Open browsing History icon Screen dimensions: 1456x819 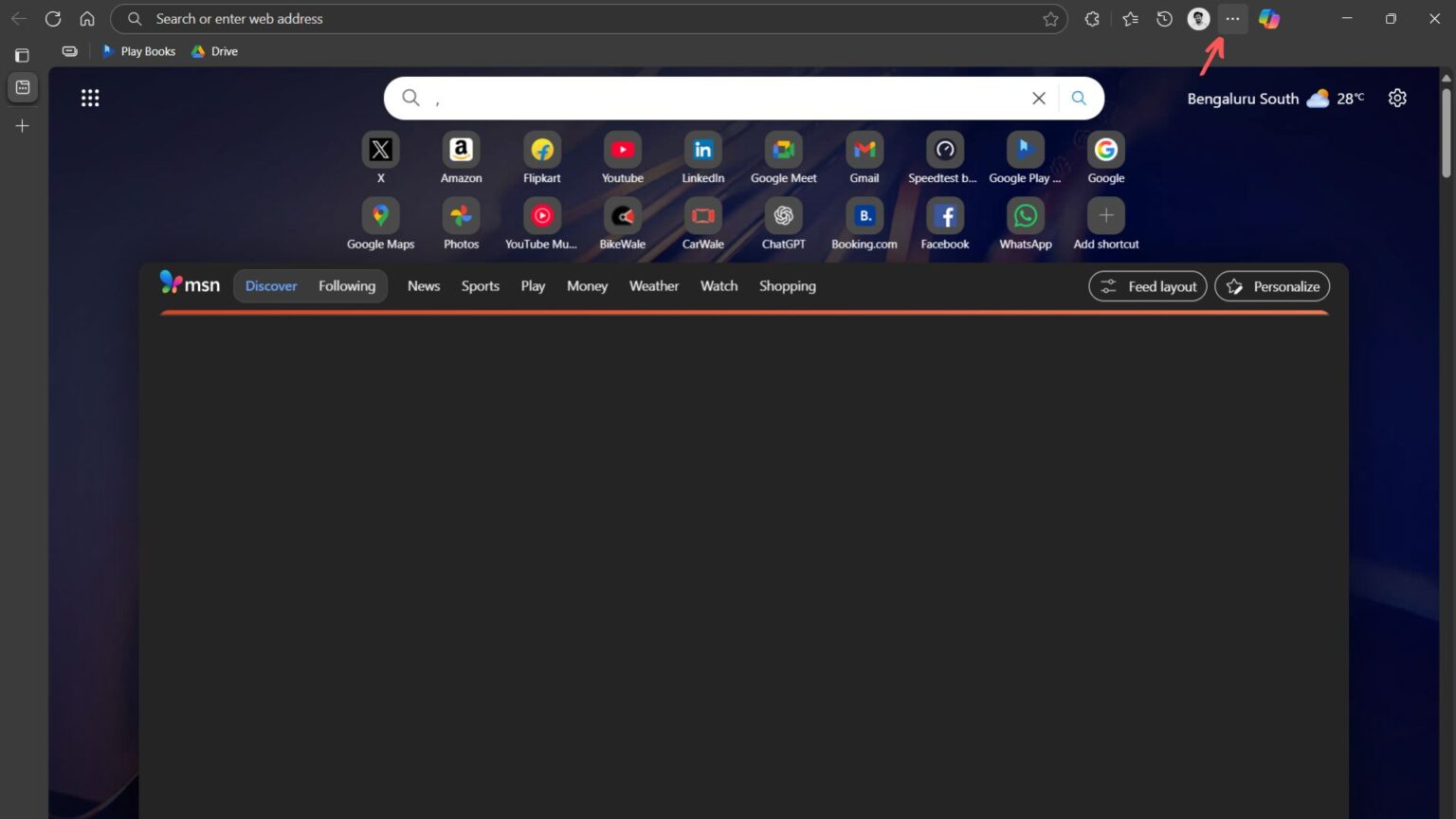tap(1164, 19)
